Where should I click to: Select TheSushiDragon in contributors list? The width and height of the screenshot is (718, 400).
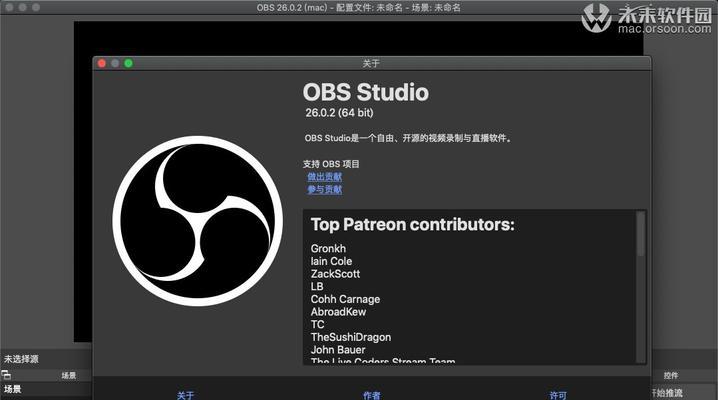click(351, 337)
